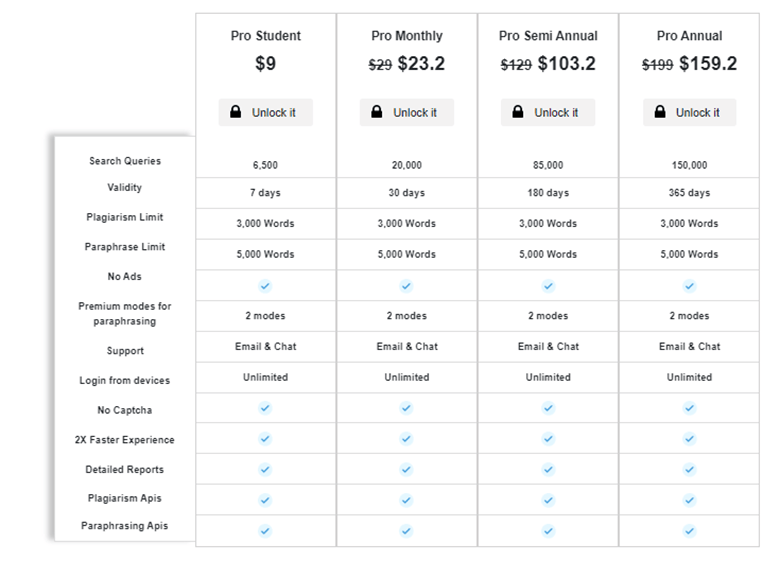
Task: Click the 2X Faster Experience checkmark for Pro Semi Annual
Action: coord(548,439)
